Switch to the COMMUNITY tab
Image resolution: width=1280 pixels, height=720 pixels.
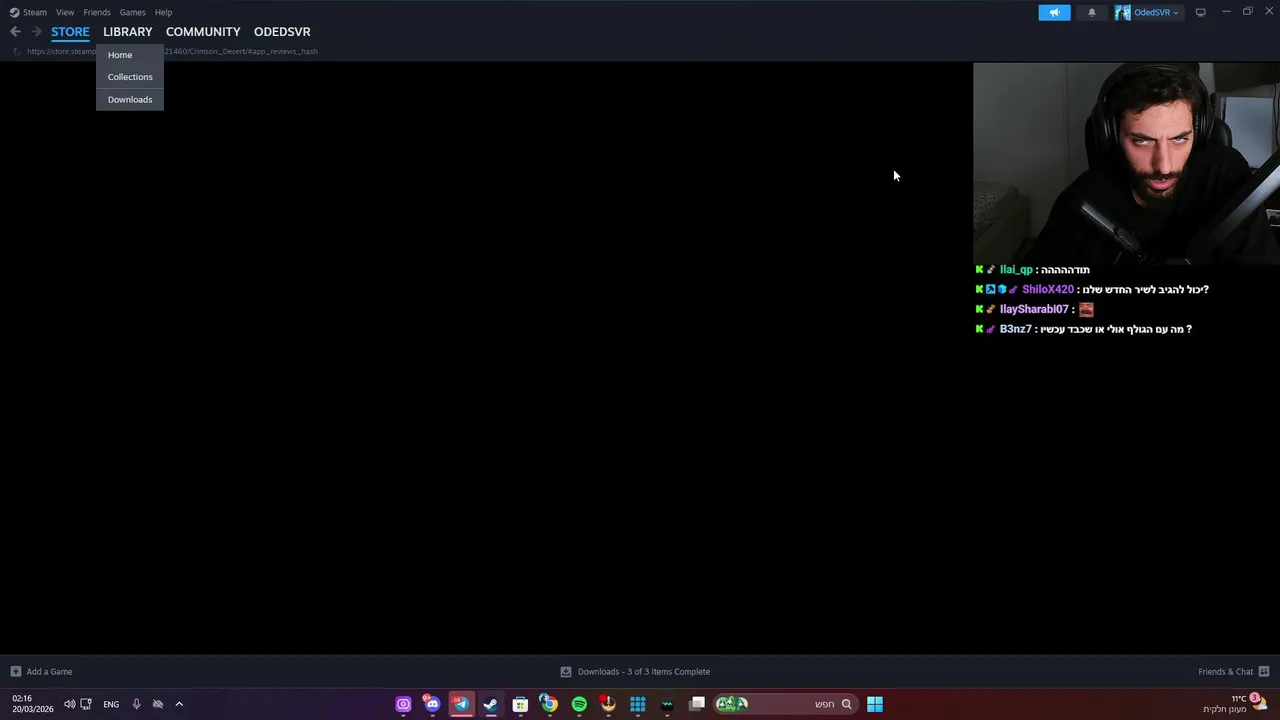203,32
